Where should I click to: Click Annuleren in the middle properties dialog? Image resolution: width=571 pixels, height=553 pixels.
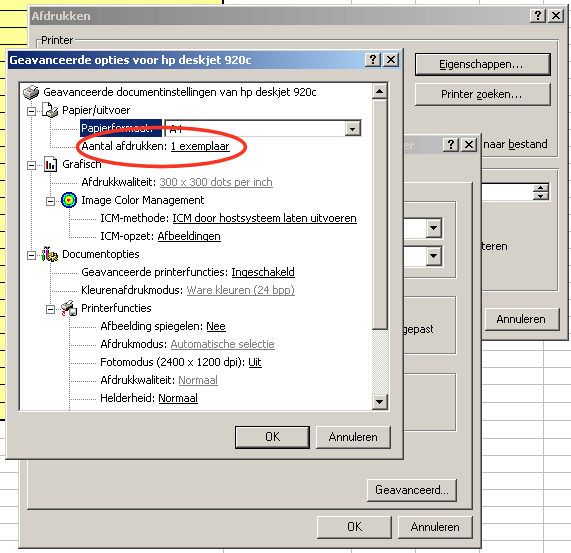click(435, 527)
